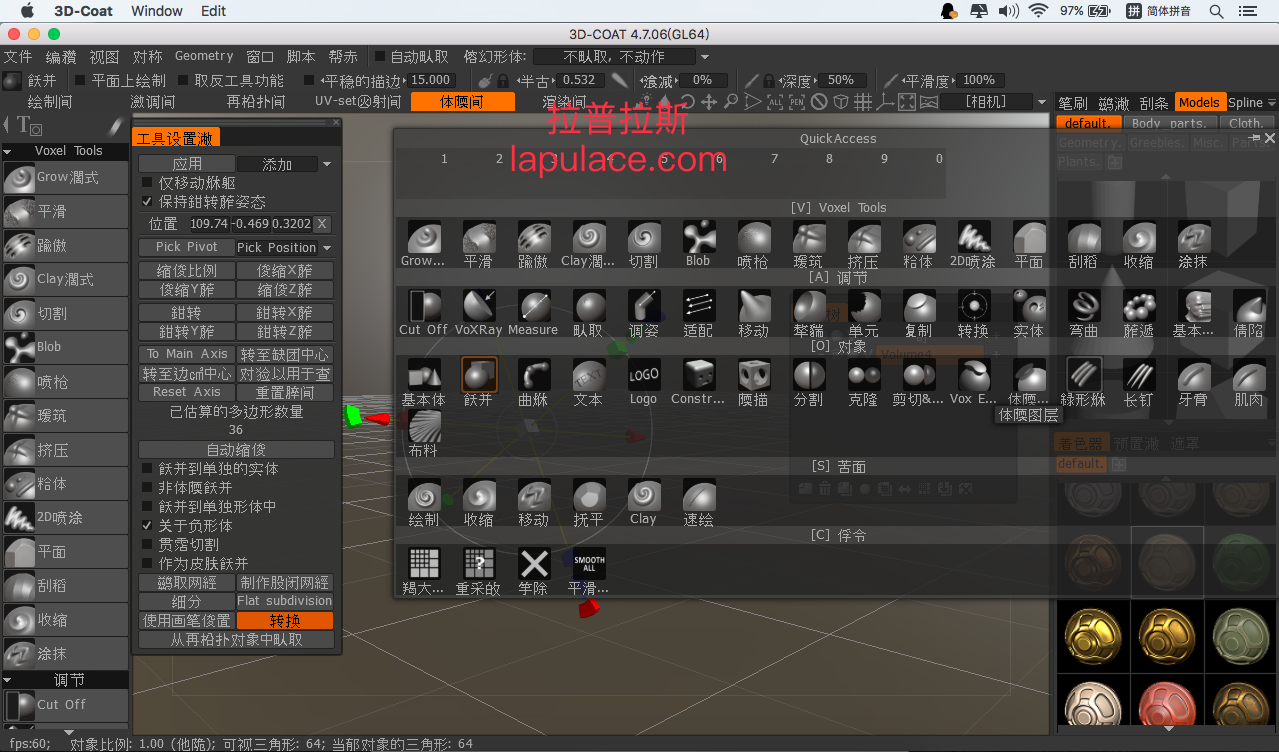Click the Reset Axis button
Screen dimensions: 1279x752
(187, 392)
